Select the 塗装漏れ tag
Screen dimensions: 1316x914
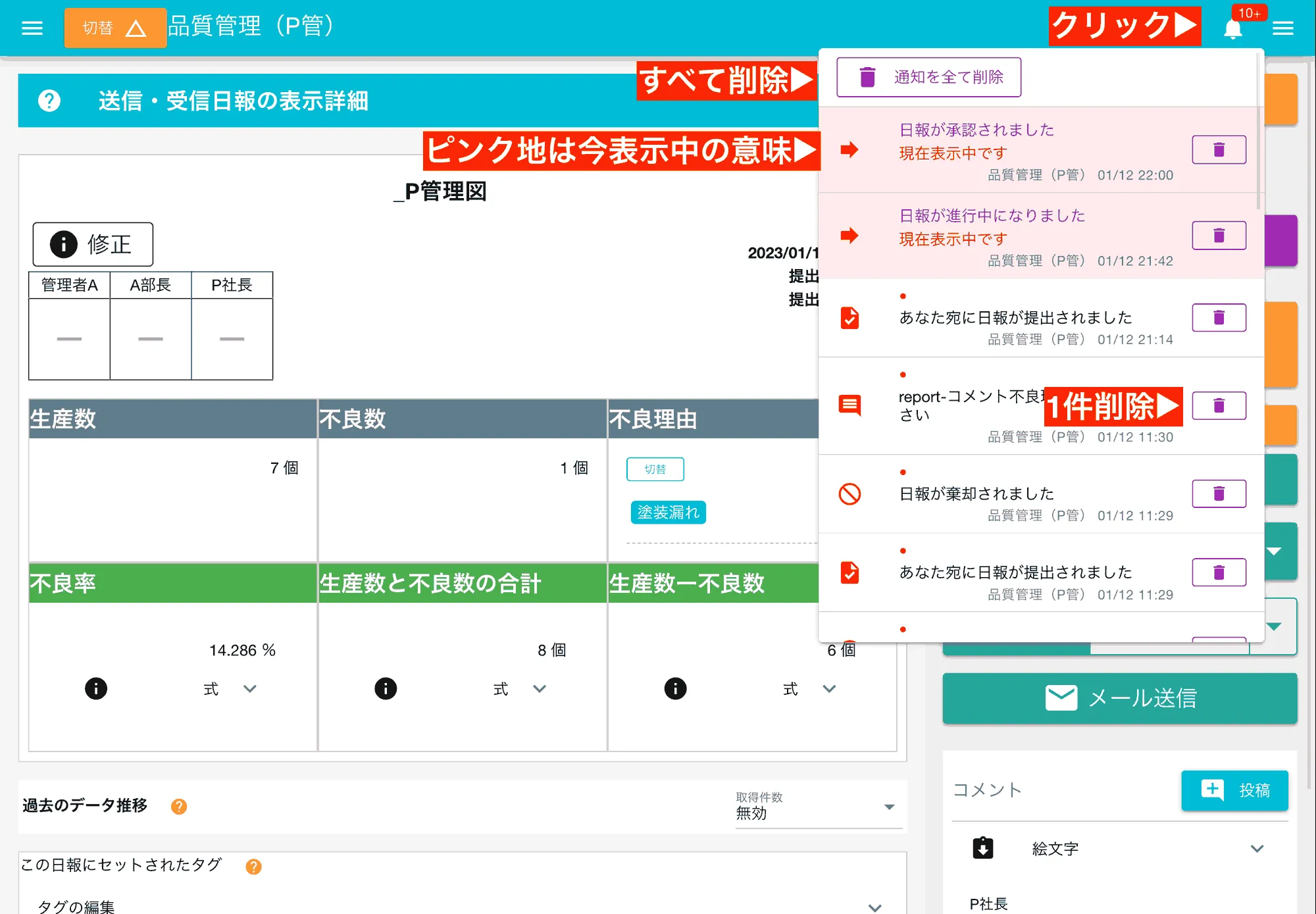(669, 511)
